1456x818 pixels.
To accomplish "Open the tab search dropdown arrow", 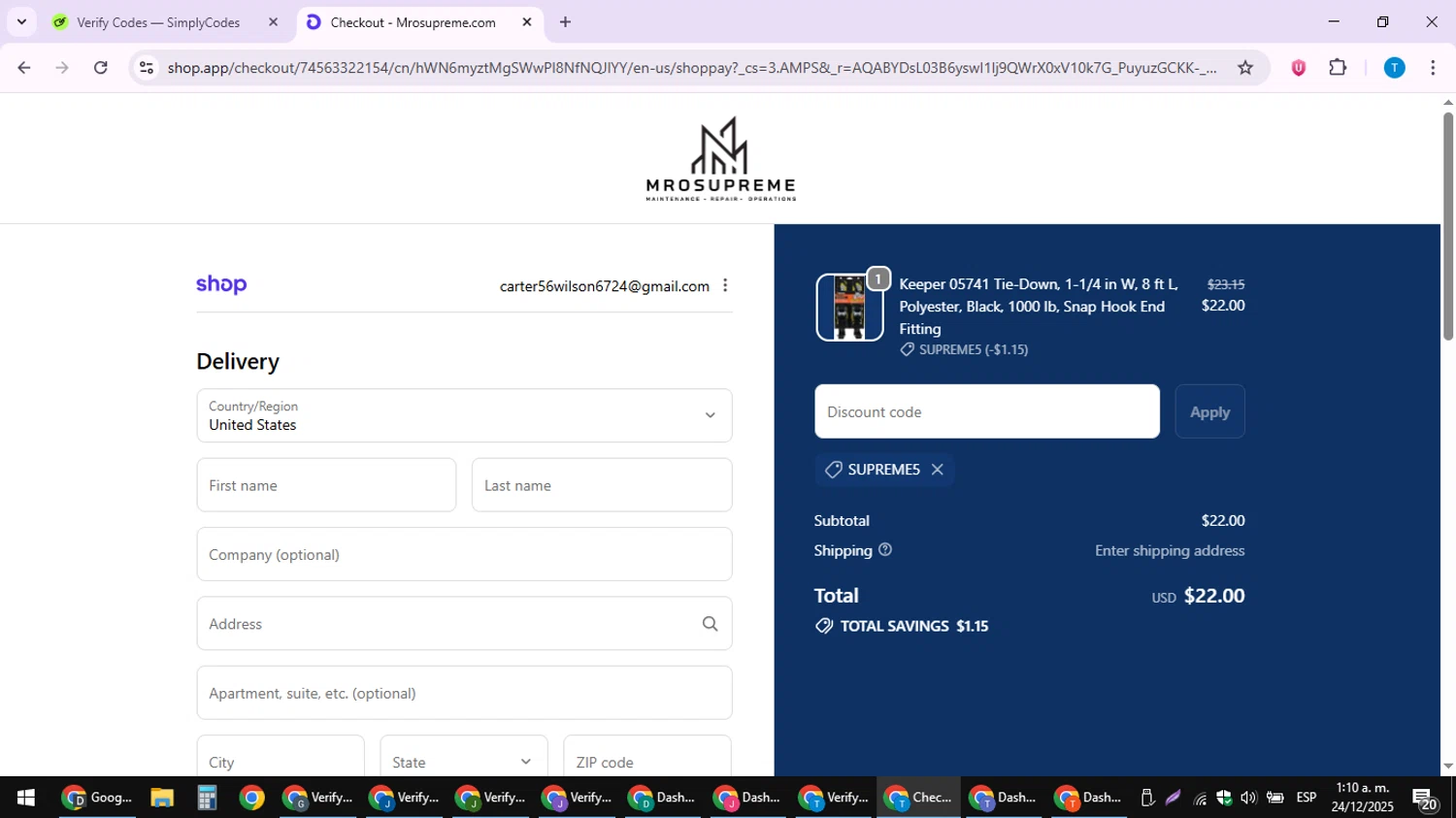I will pos(21,22).
